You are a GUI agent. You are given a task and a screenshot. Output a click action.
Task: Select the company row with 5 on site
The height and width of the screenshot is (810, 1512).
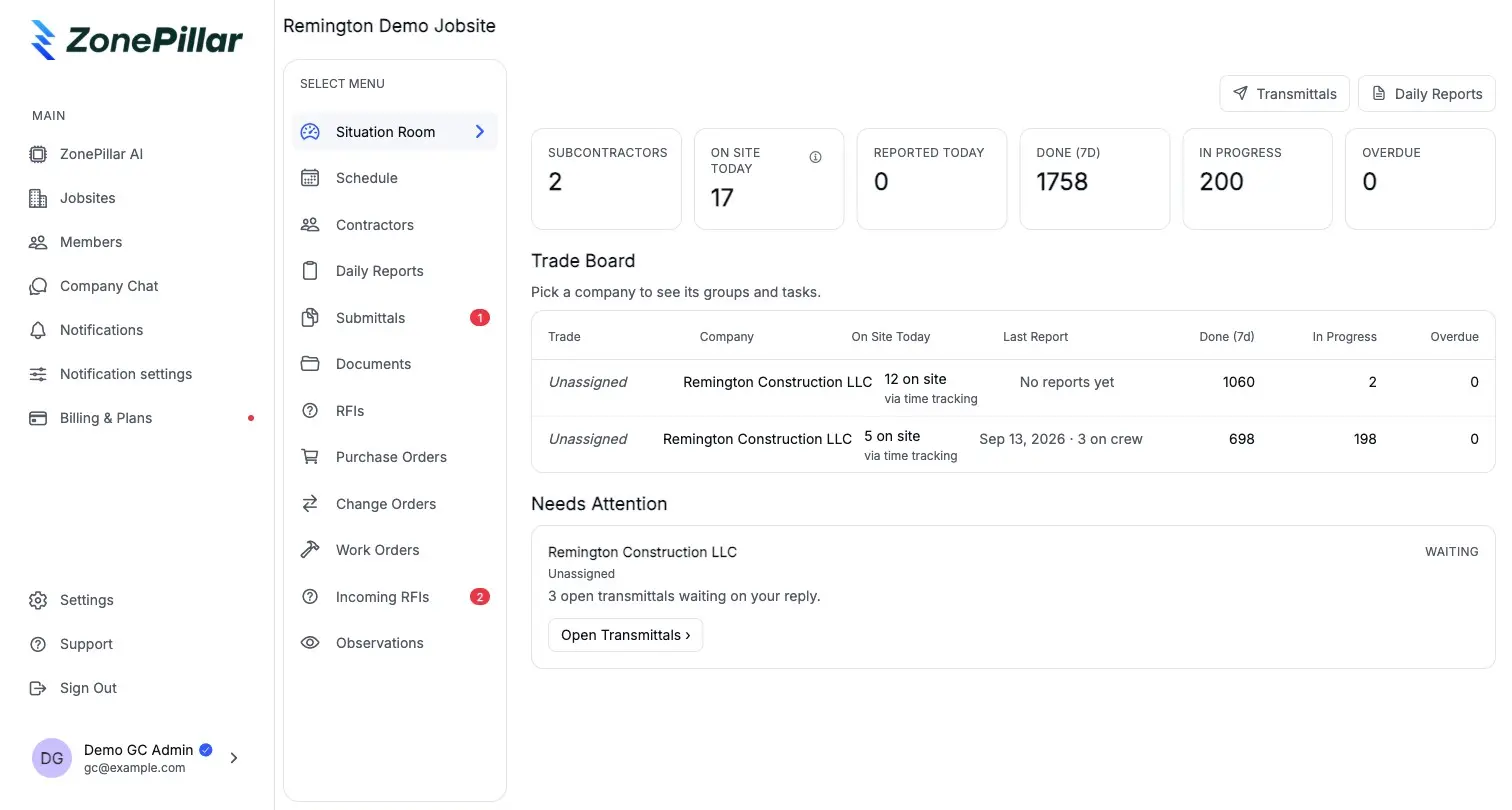coord(1013,445)
